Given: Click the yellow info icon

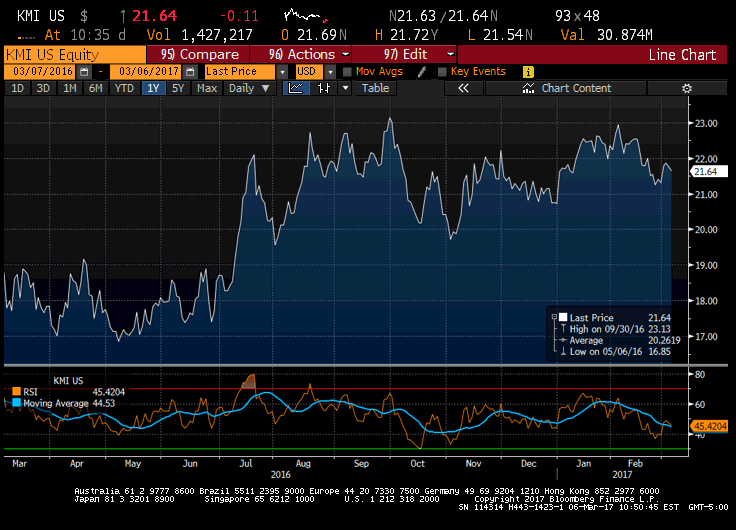Looking at the screenshot, I should click(x=528, y=72).
